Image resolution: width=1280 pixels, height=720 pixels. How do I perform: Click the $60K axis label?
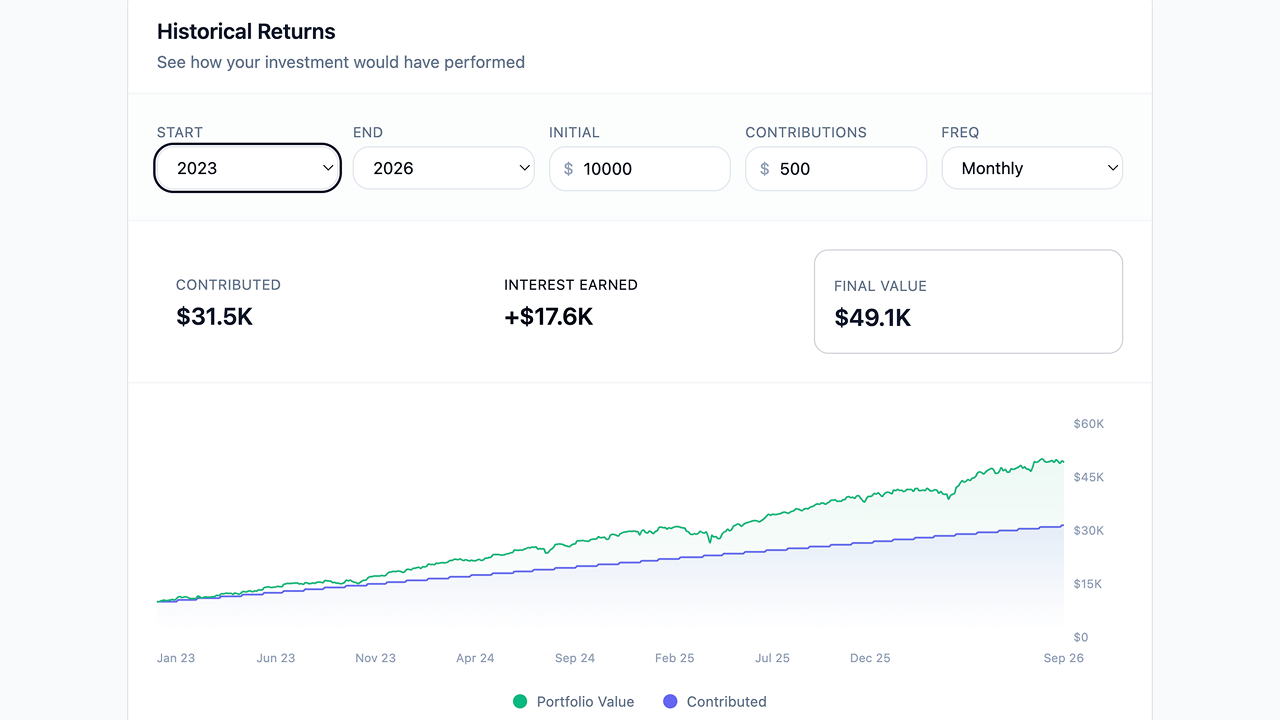tap(1088, 424)
